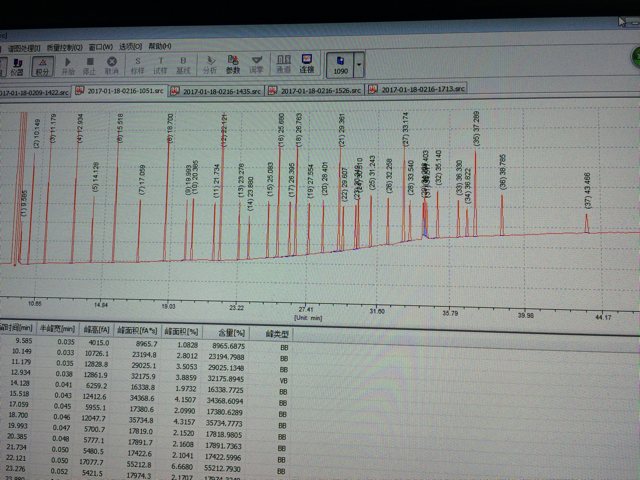The width and height of the screenshot is (640, 480).
Task: Click the 停止 (stop) icon
Action: (89, 66)
